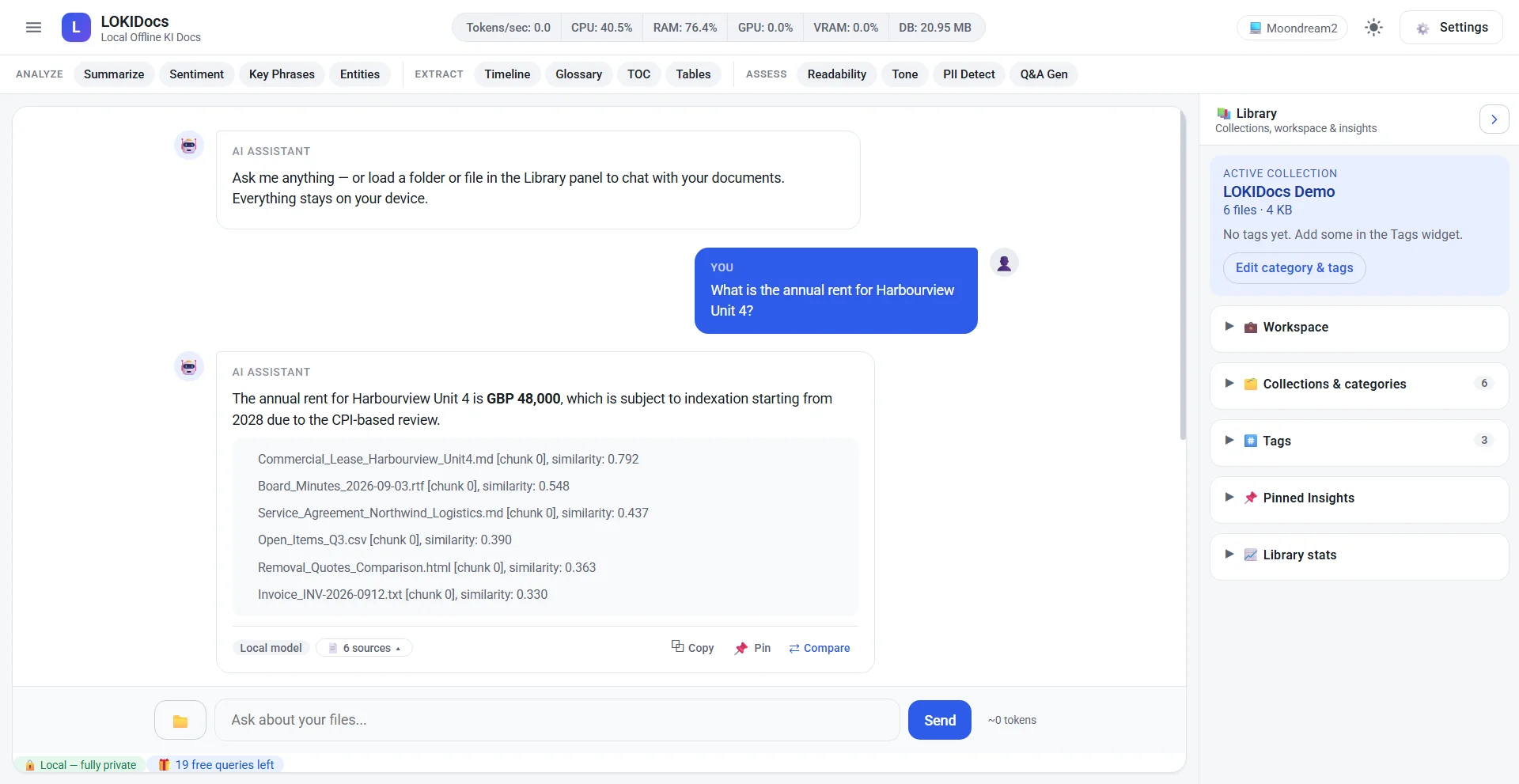Expand Library stats
The width and height of the screenshot is (1519, 784).
pos(1359,555)
